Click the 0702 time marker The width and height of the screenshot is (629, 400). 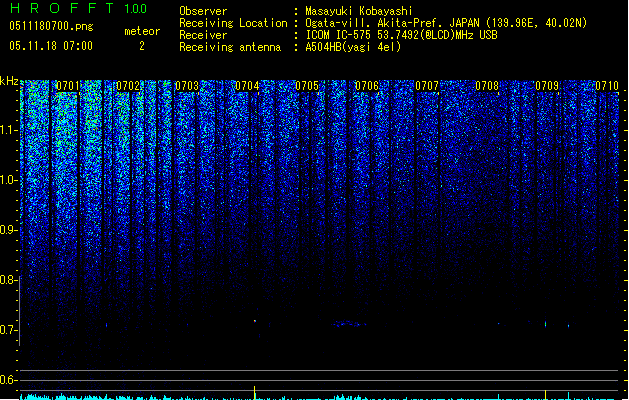click(x=128, y=86)
